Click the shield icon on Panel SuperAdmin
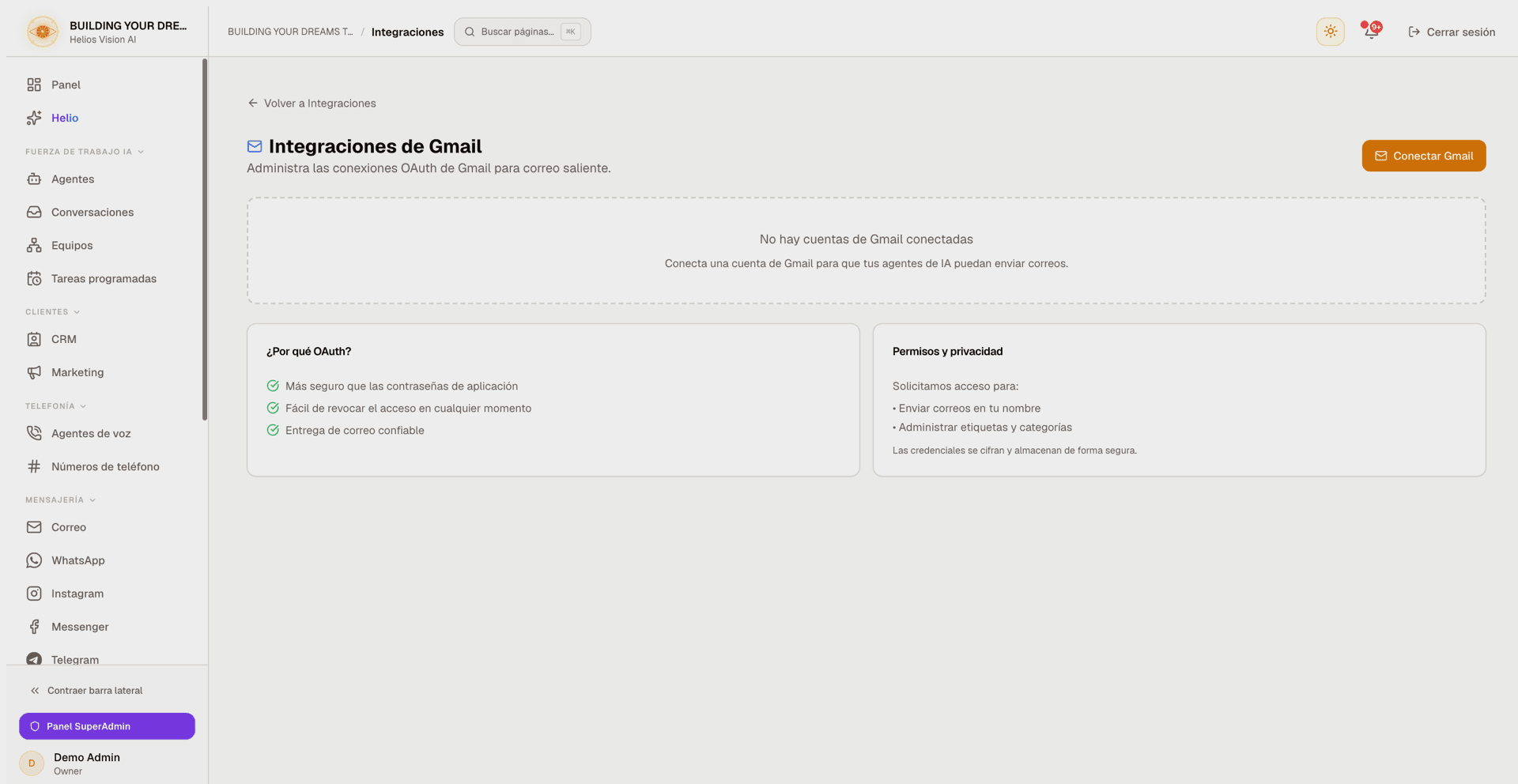 (35, 726)
